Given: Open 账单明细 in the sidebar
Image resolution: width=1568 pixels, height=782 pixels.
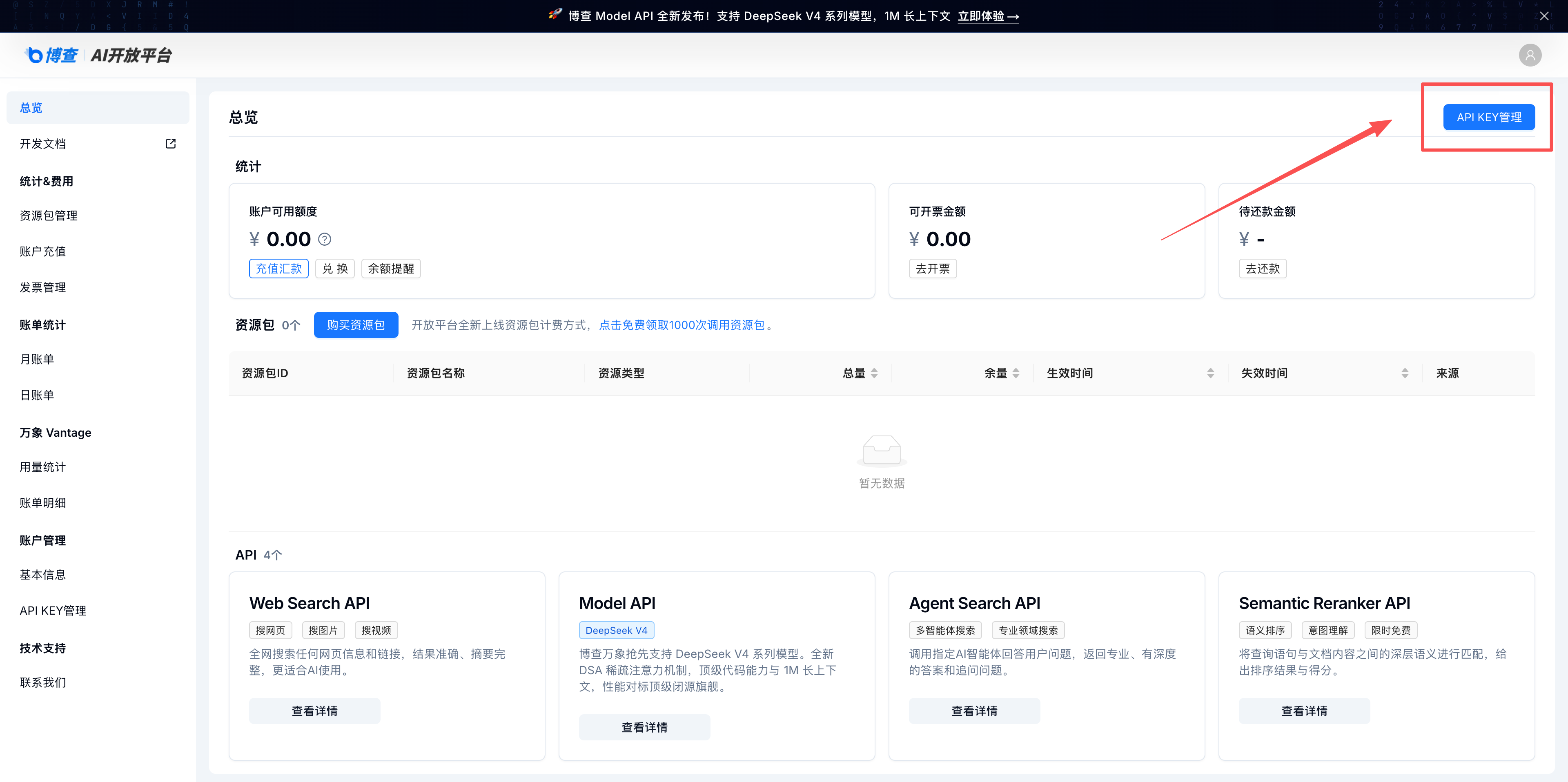Looking at the screenshot, I should tap(98, 503).
